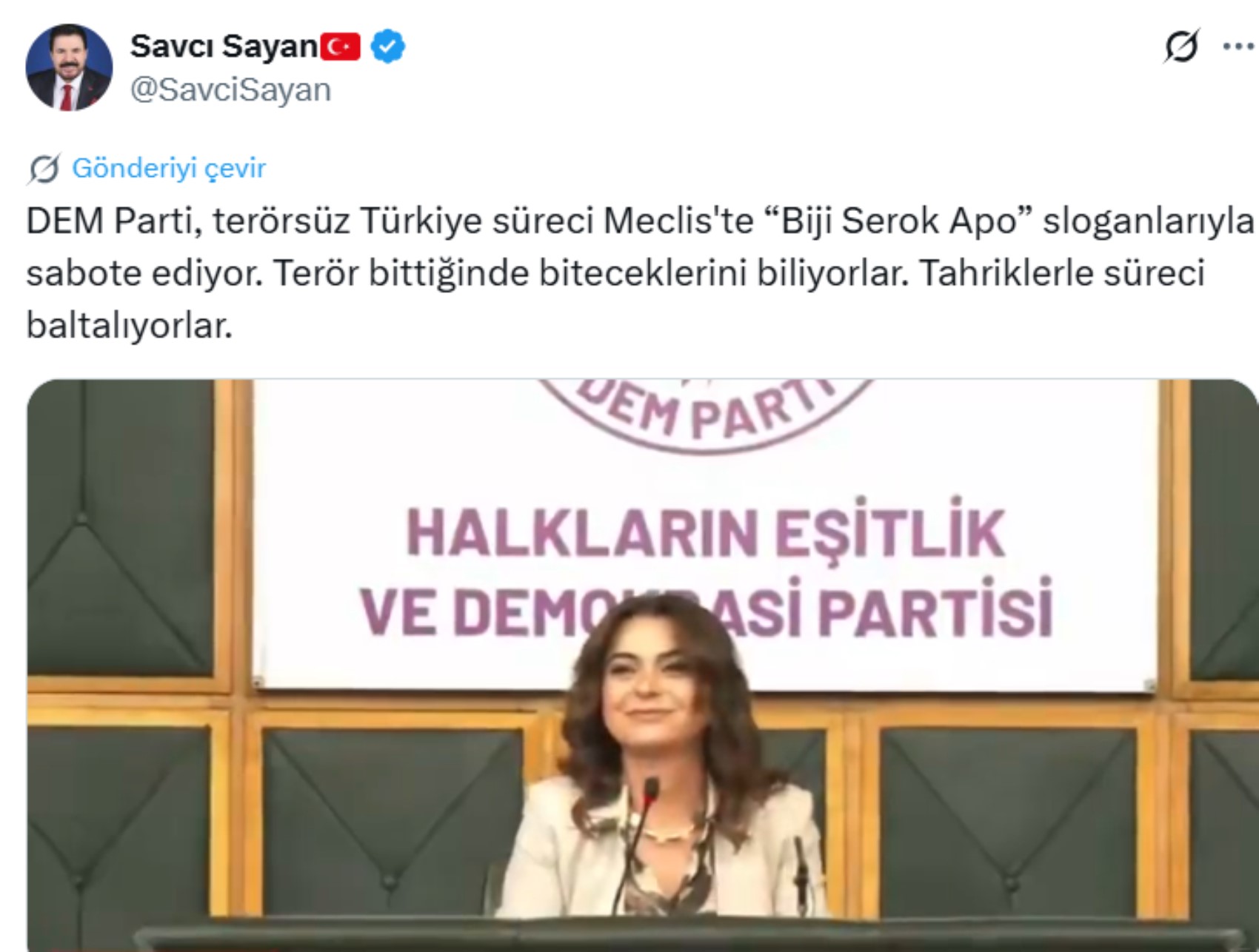The height and width of the screenshot is (952, 1259).
Task: Open the @SavciSayan handle
Action: pyautogui.click(x=230, y=90)
